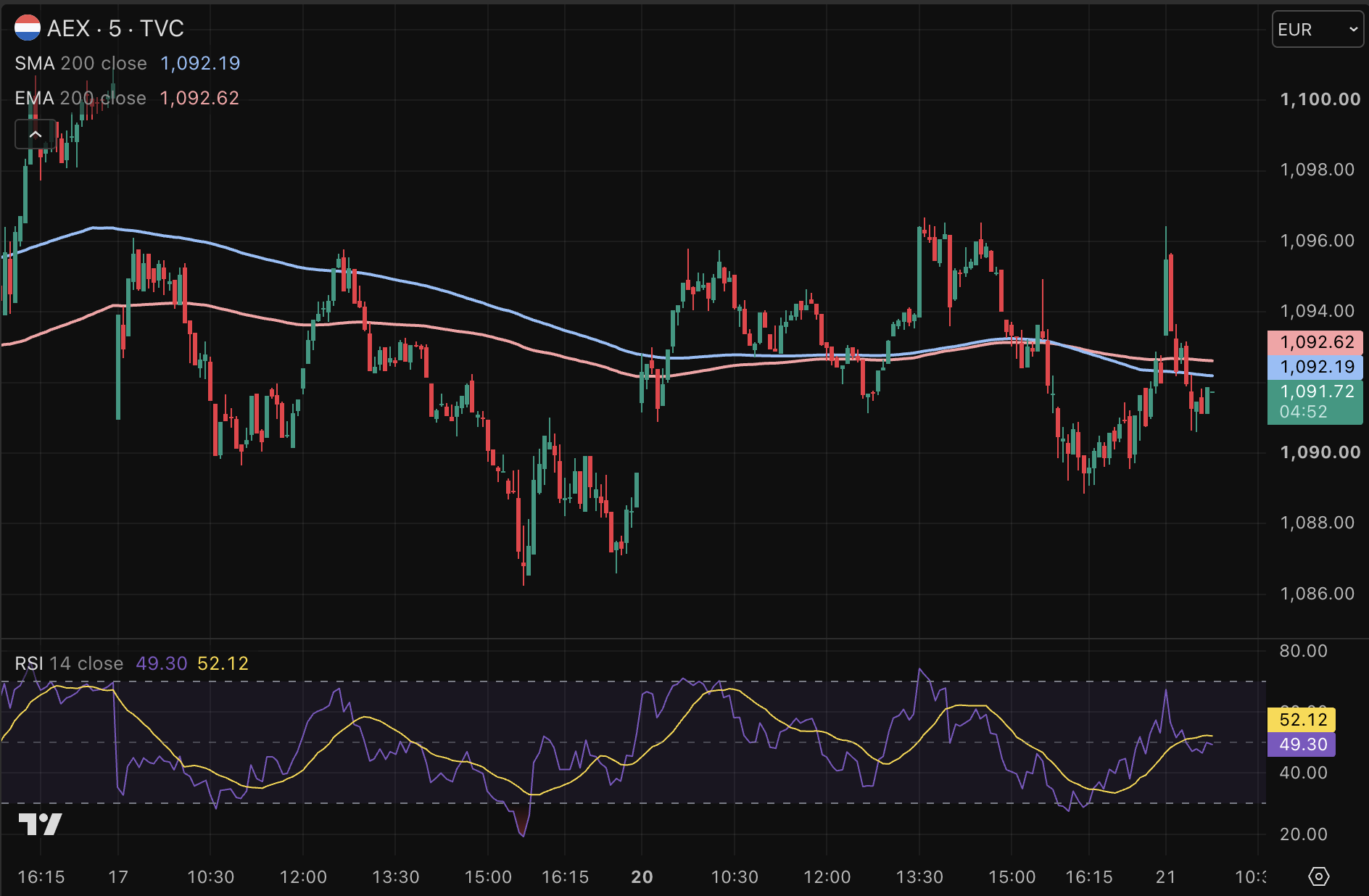
Task: Click the date marker 20 on time axis
Action: pos(642,877)
